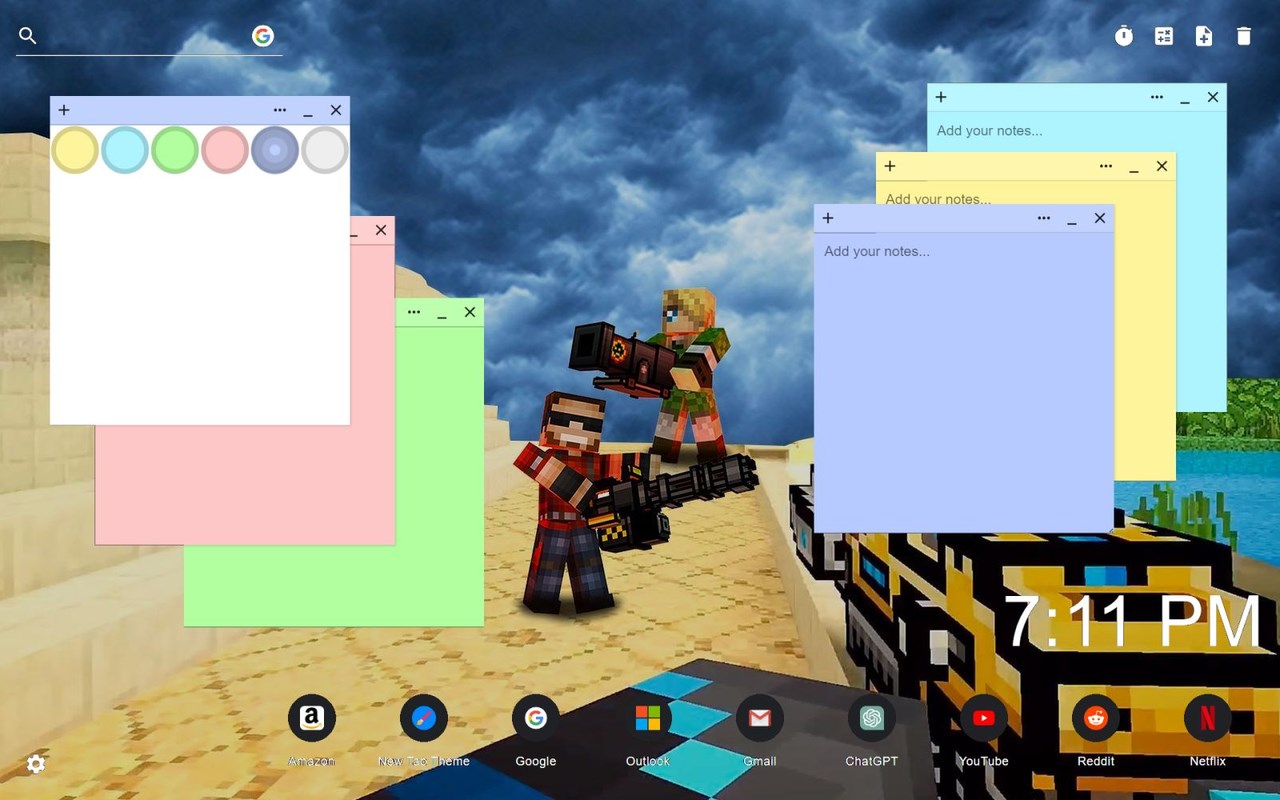
Task: Open options menu on the cyan note
Action: pos(1157,97)
